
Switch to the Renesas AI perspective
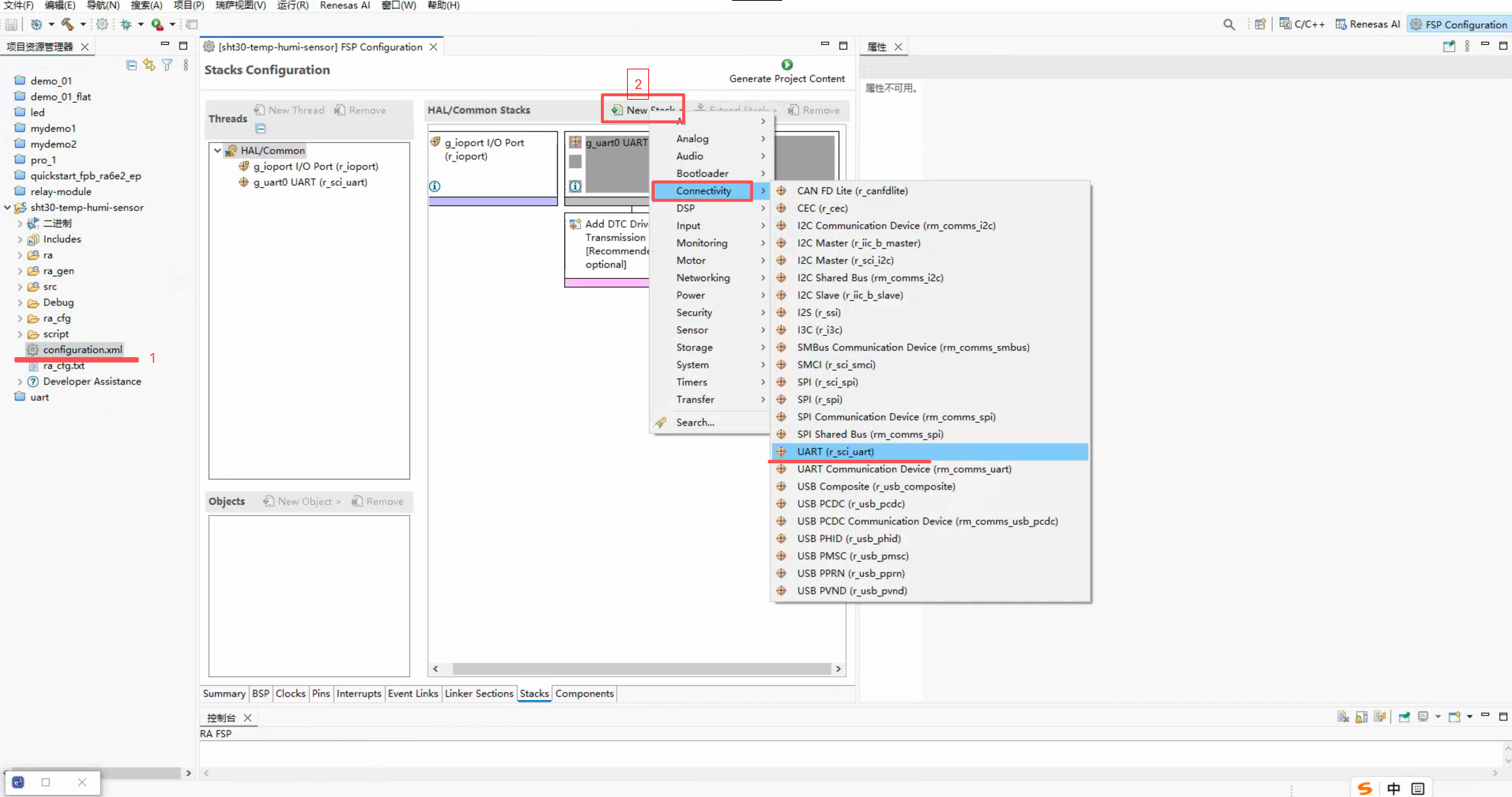[1367, 24]
